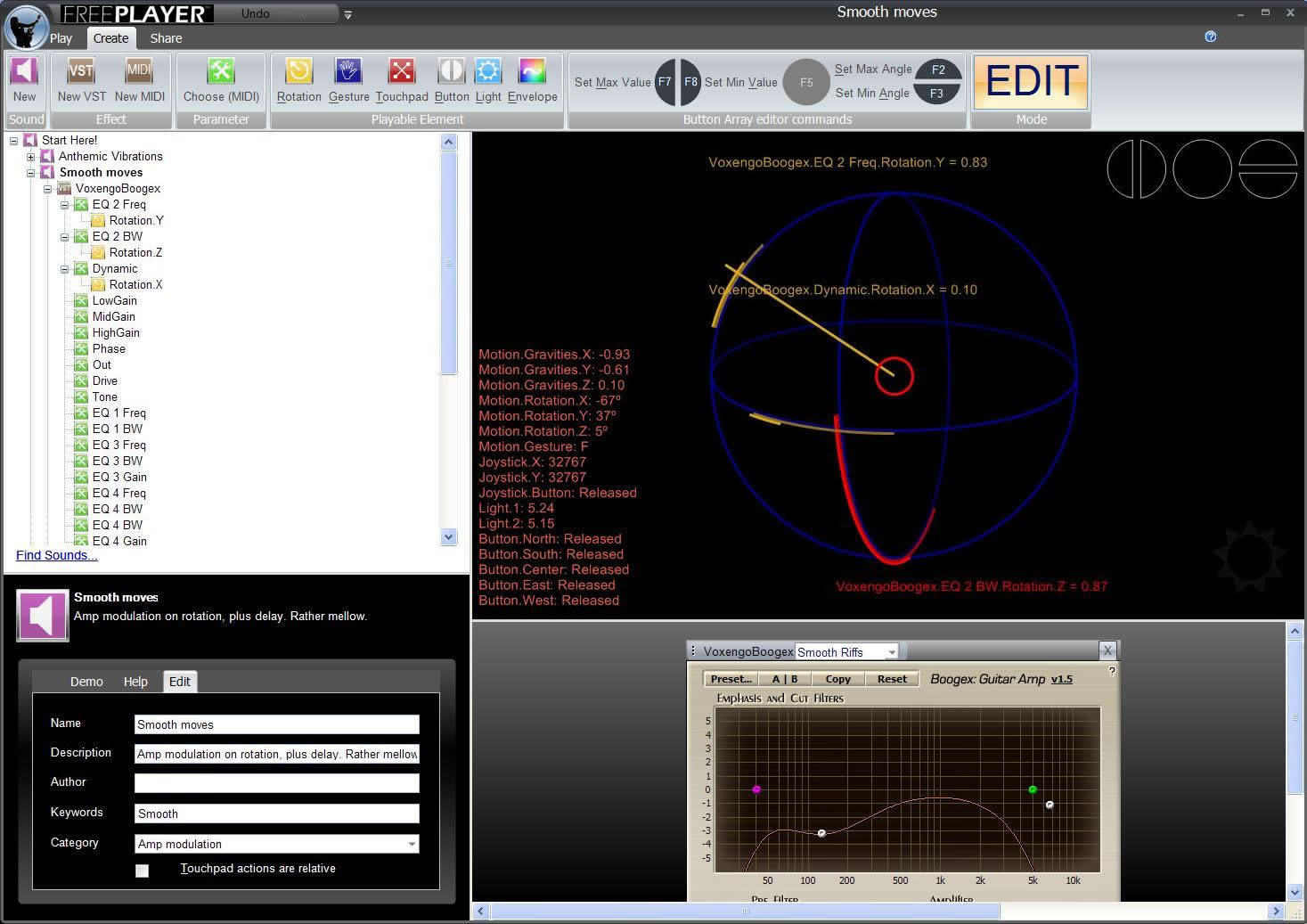Image resolution: width=1307 pixels, height=924 pixels.
Task: Click the VoxengoBoogex plugin grip handle
Action: tap(693, 651)
